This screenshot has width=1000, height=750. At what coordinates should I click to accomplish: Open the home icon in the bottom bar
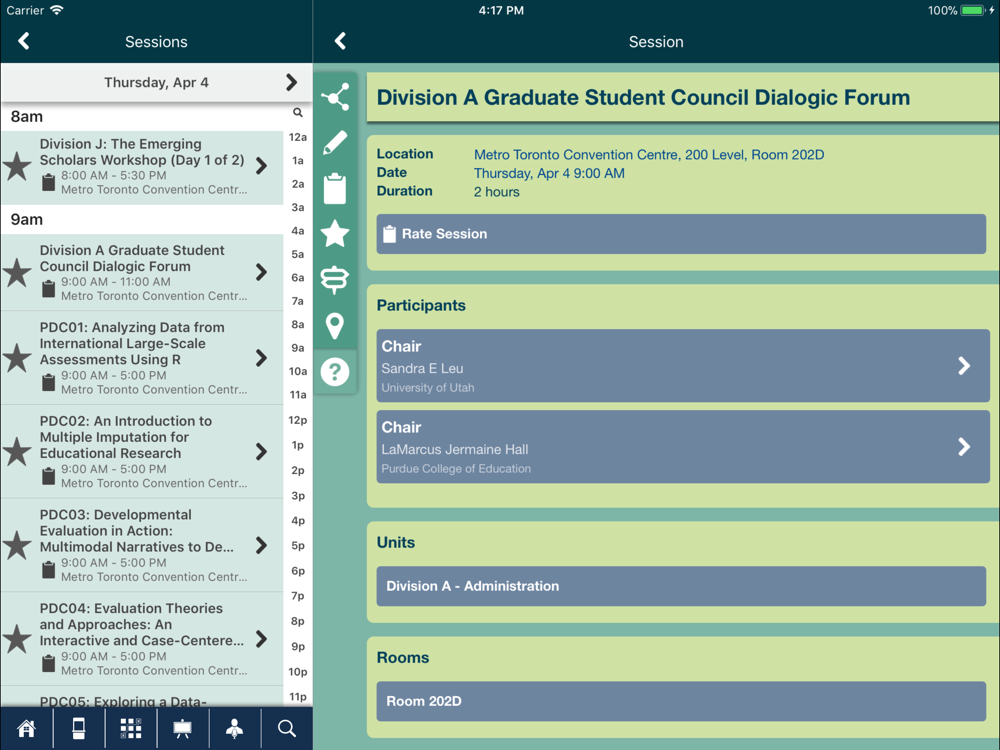coord(27,729)
